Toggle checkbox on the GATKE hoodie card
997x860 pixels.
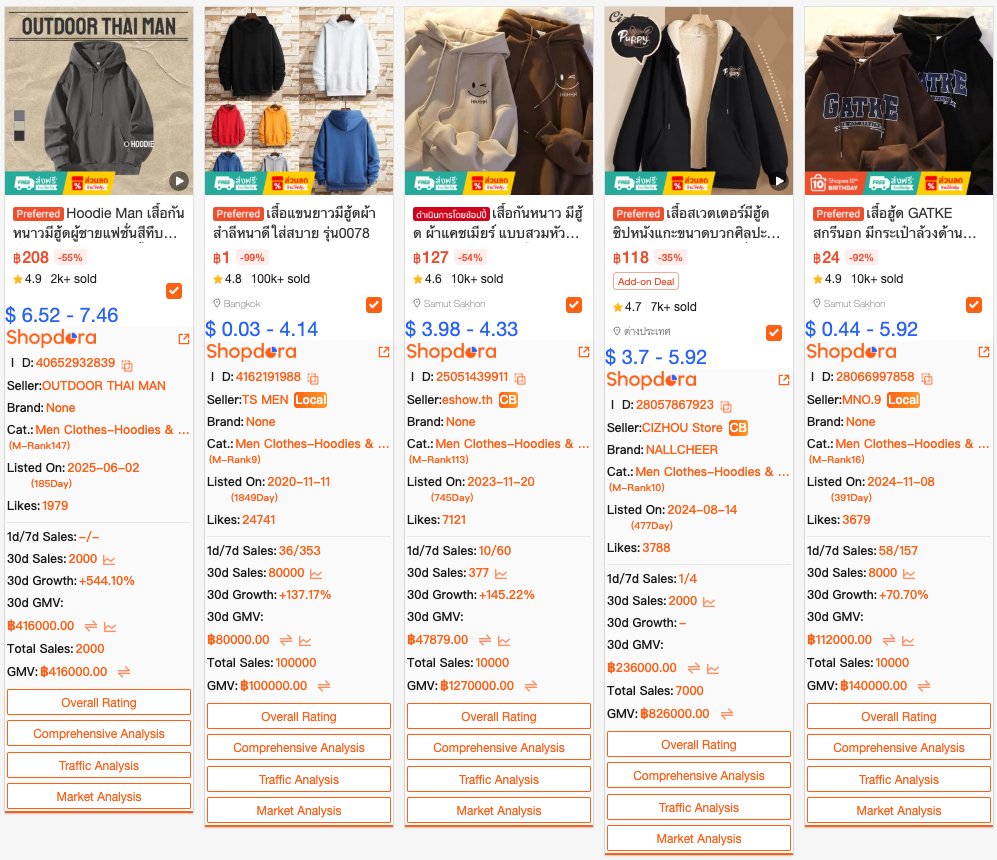(x=973, y=304)
